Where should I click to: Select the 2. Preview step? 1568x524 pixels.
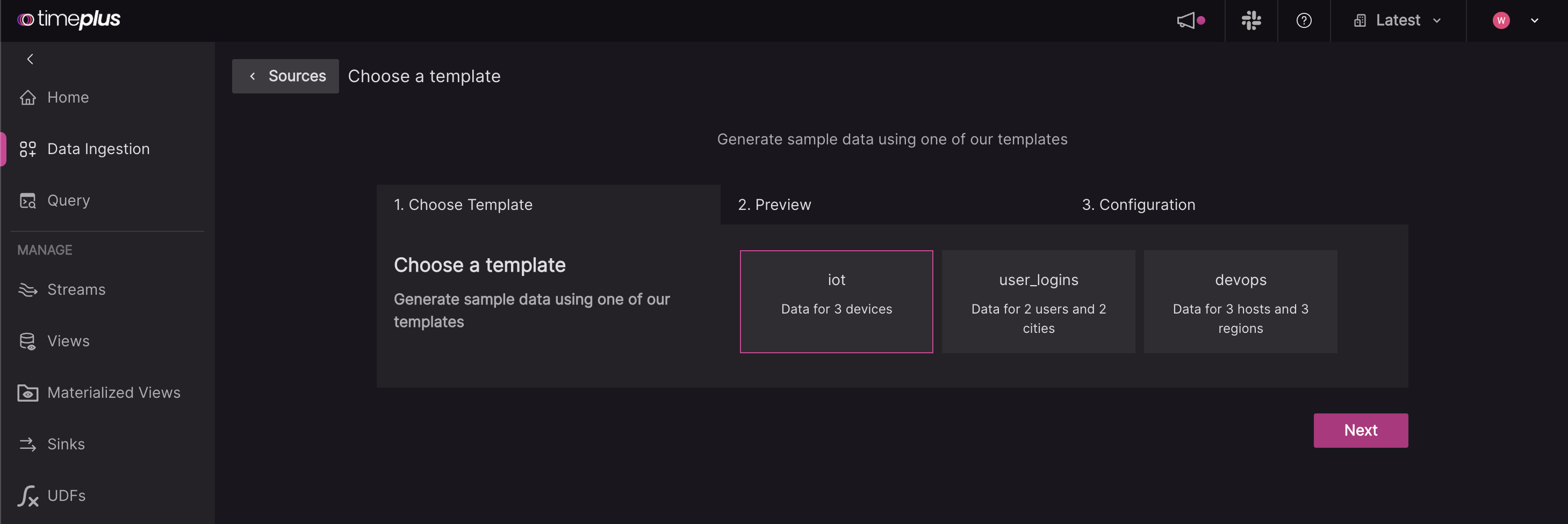coord(893,205)
